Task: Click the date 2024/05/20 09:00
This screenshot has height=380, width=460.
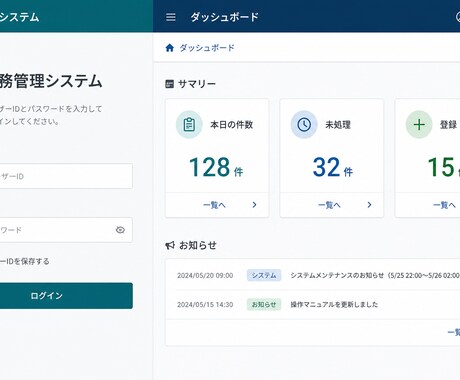Action: [205, 276]
